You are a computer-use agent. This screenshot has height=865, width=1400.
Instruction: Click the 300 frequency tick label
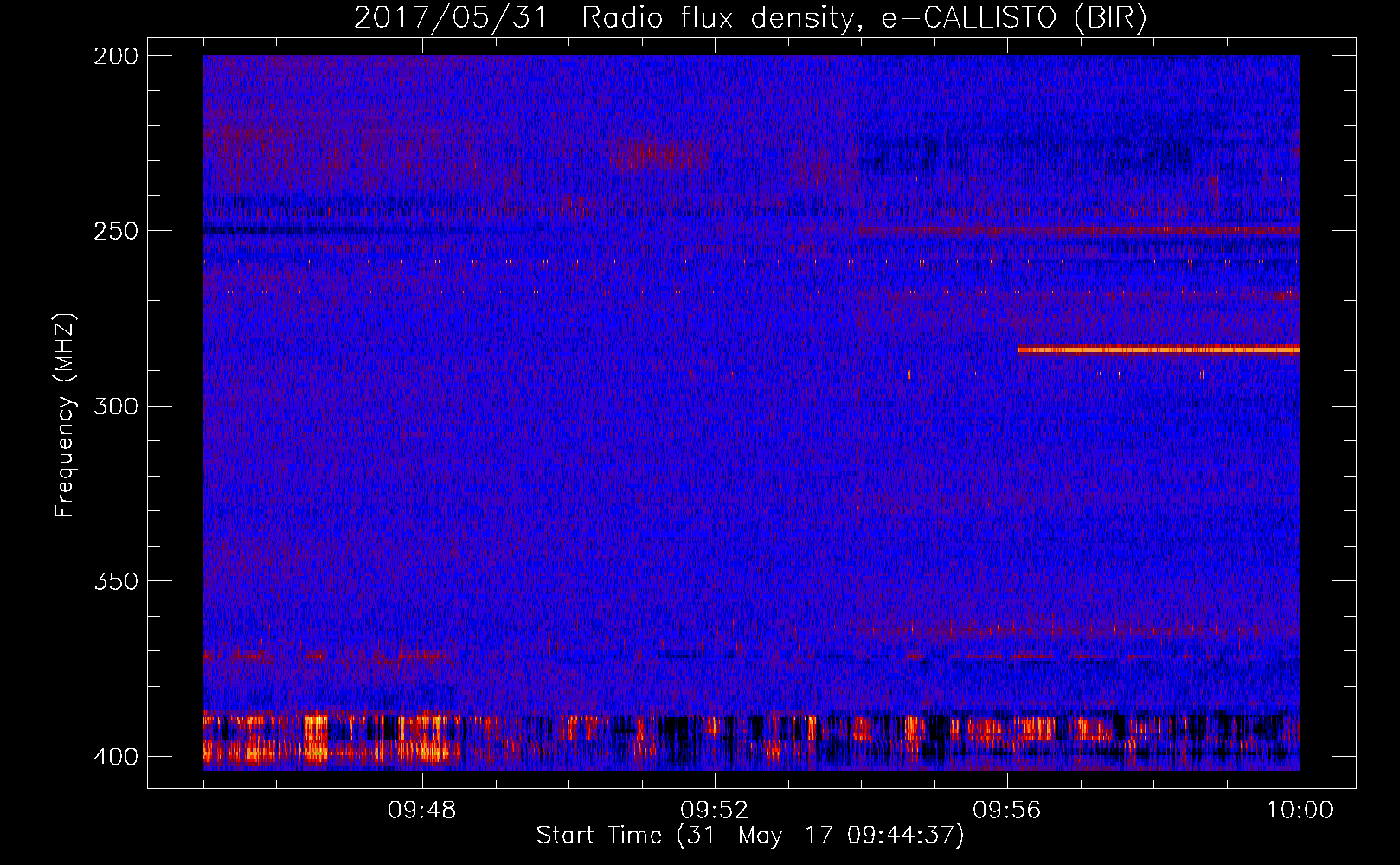[x=115, y=406]
